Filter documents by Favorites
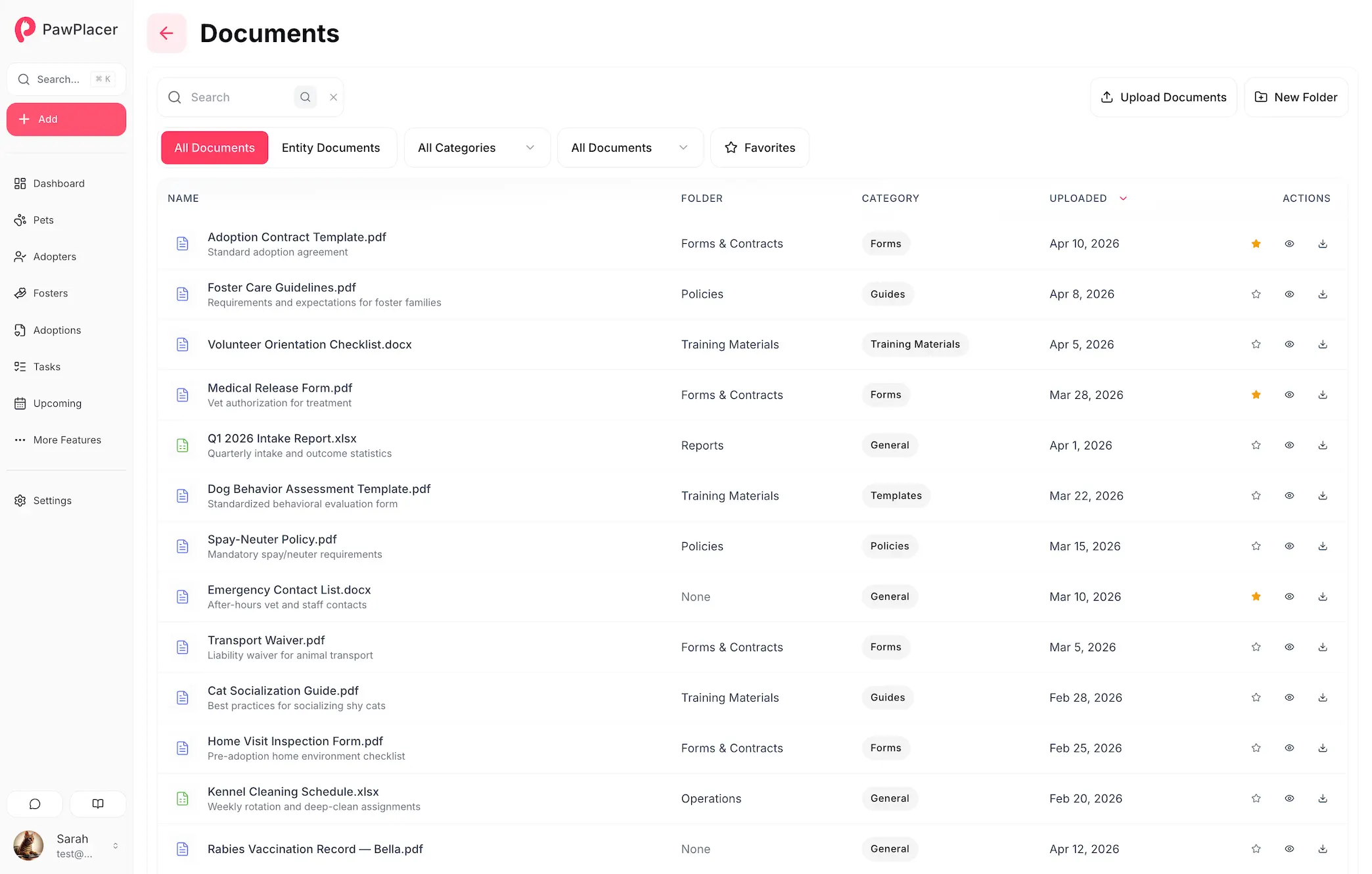Viewport: 1372px width, 874px height. pos(760,147)
